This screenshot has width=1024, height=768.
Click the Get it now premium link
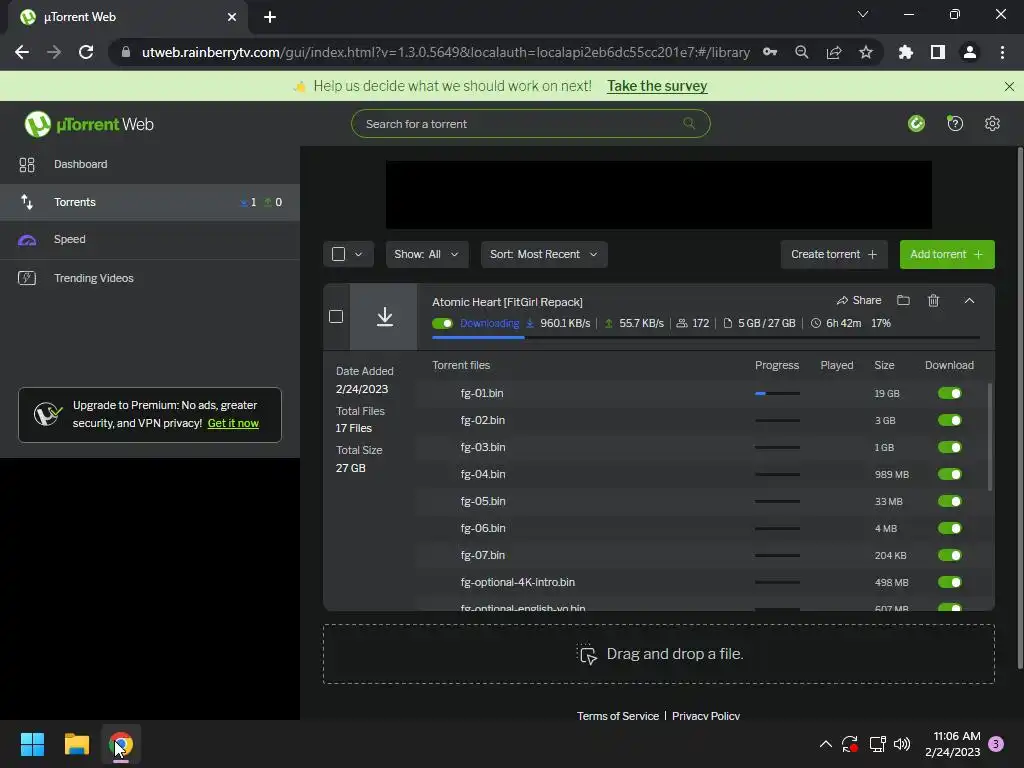[233, 423]
